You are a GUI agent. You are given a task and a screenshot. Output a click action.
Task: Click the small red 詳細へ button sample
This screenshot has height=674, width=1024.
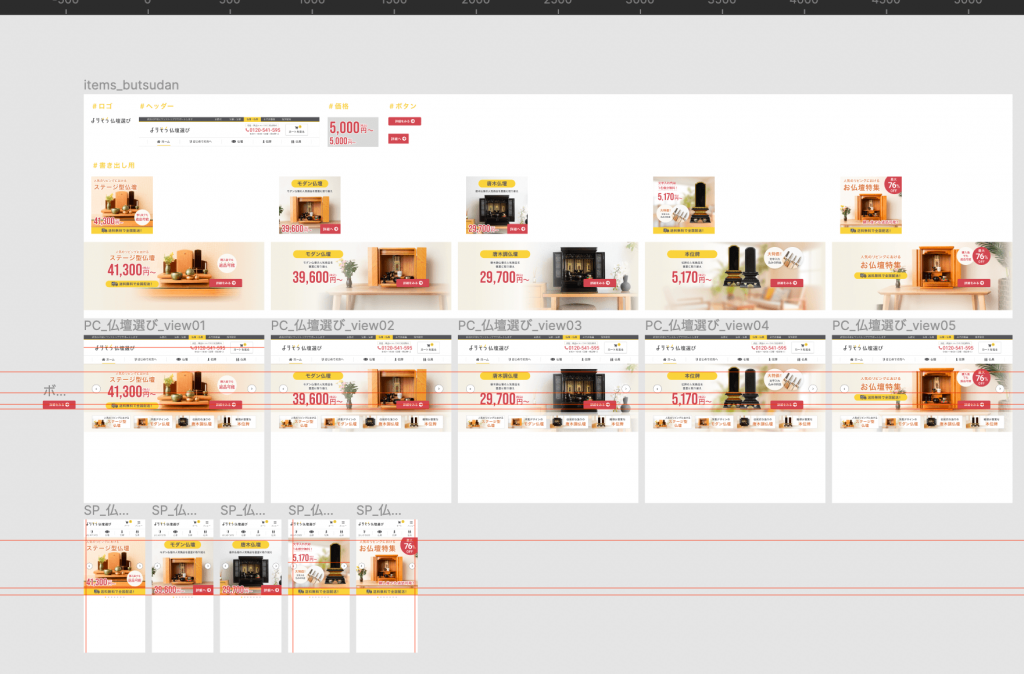click(x=398, y=139)
